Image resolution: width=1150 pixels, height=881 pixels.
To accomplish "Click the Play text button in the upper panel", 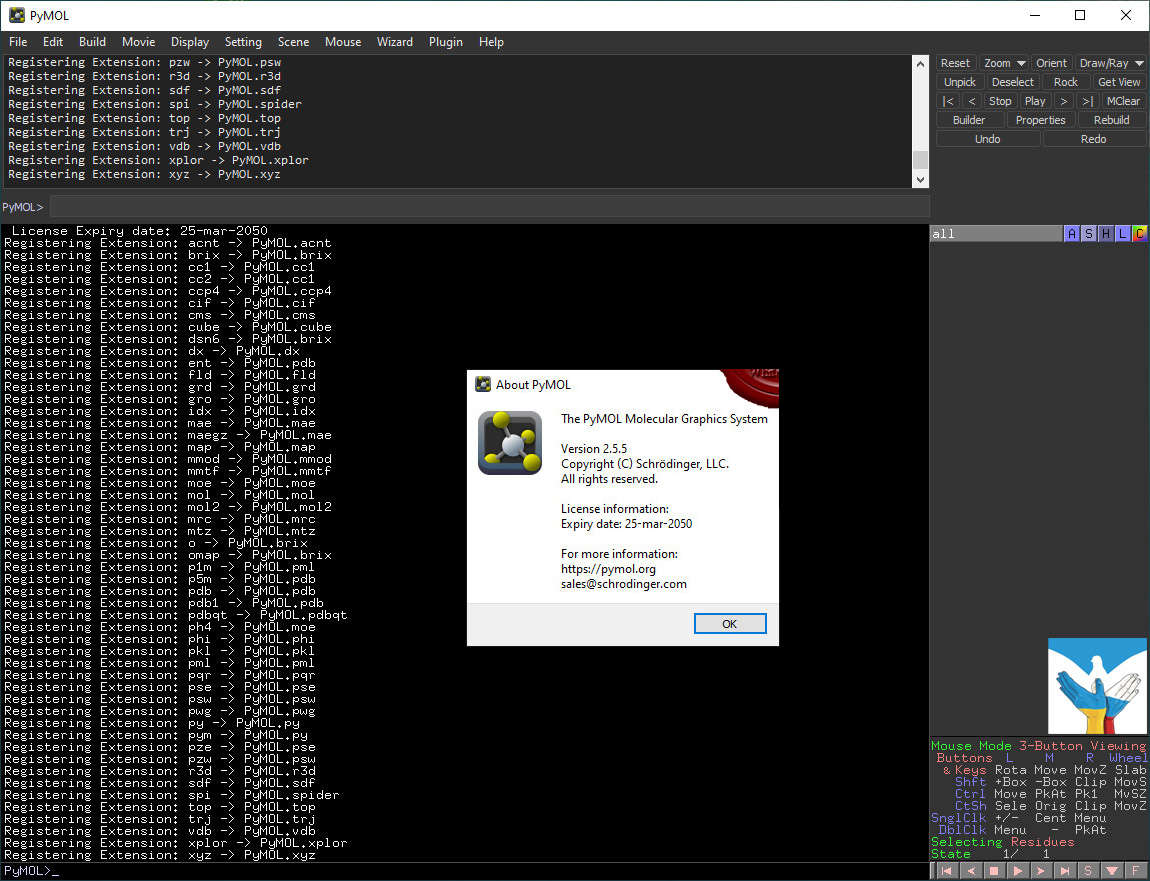I will coord(1035,101).
